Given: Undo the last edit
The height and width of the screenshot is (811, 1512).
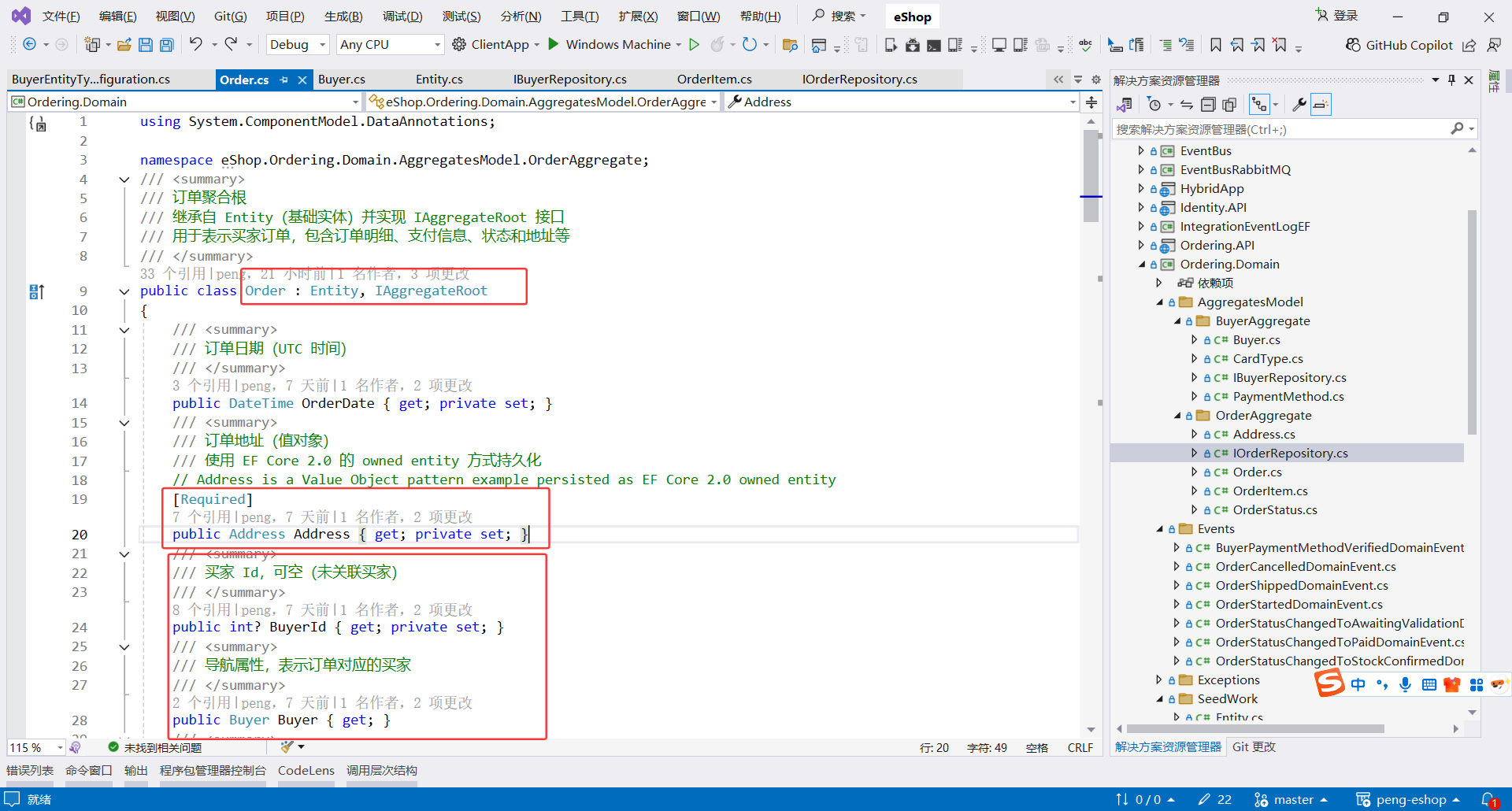Looking at the screenshot, I should [196, 45].
